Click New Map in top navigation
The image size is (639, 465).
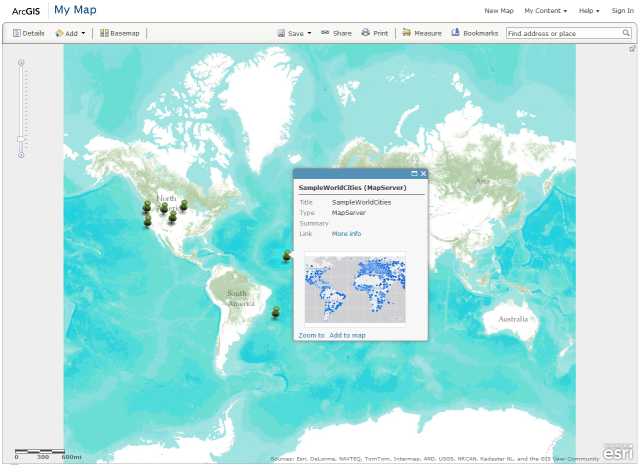pyautogui.click(x=498, y=11)
